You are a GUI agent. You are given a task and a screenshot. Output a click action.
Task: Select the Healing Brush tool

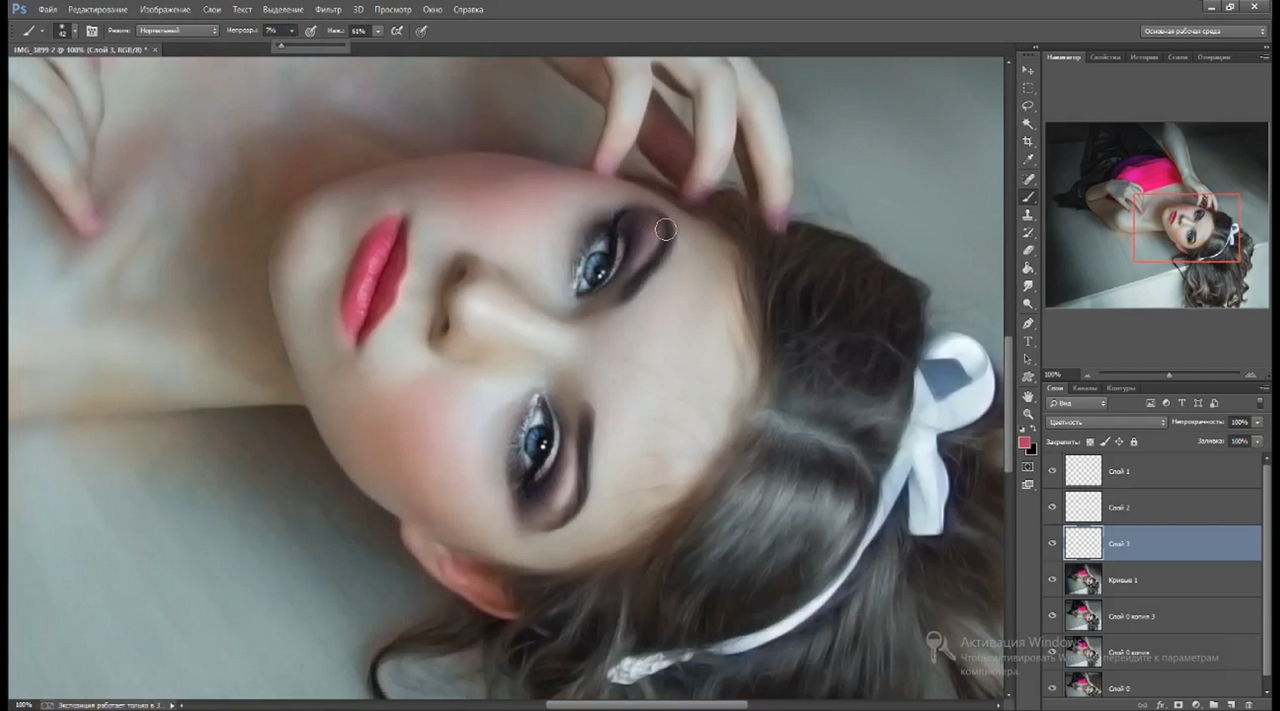[1028, 179]
